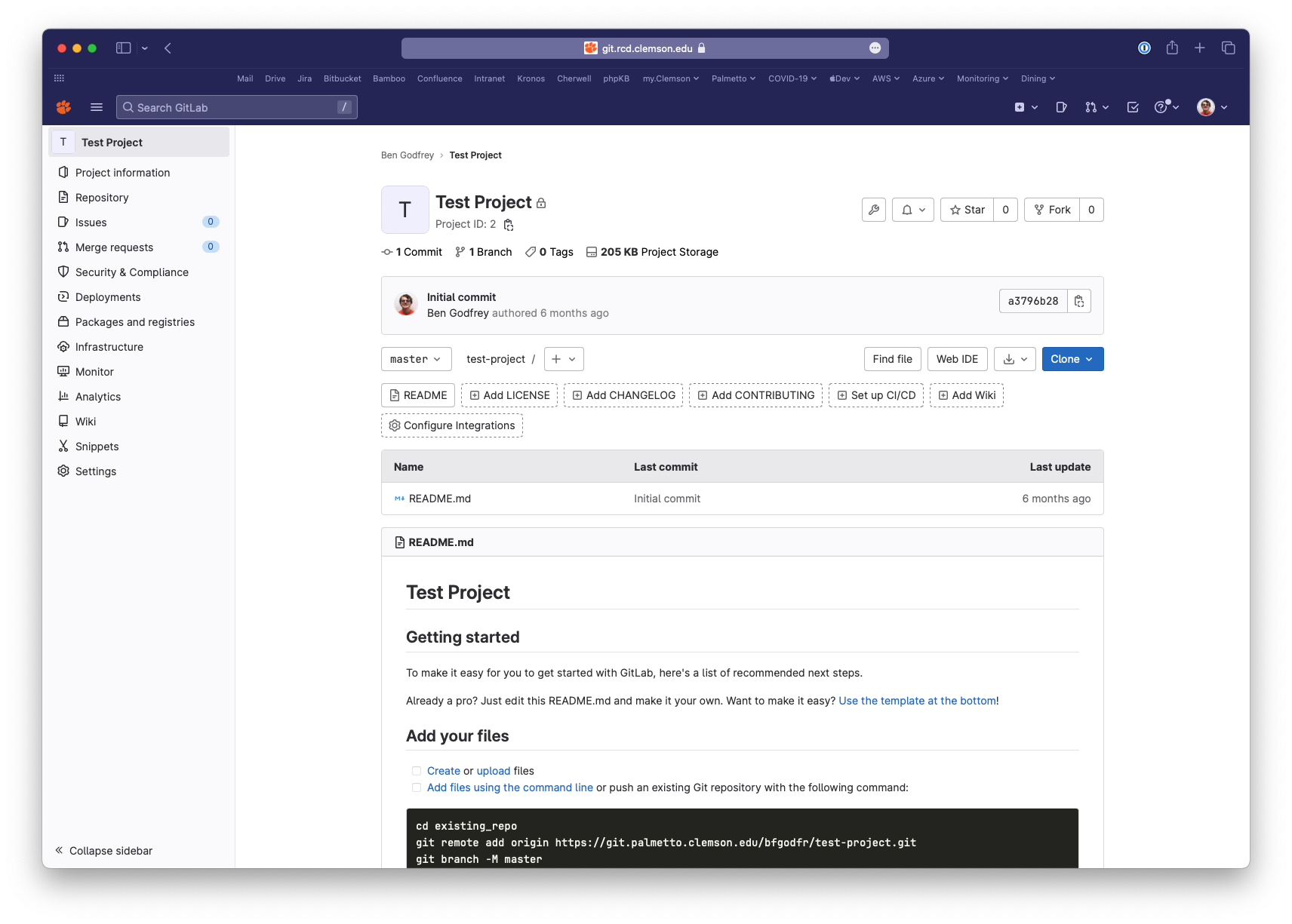
Task: Open the Bitbucket bookmark
Action: (x=342, y=78)
